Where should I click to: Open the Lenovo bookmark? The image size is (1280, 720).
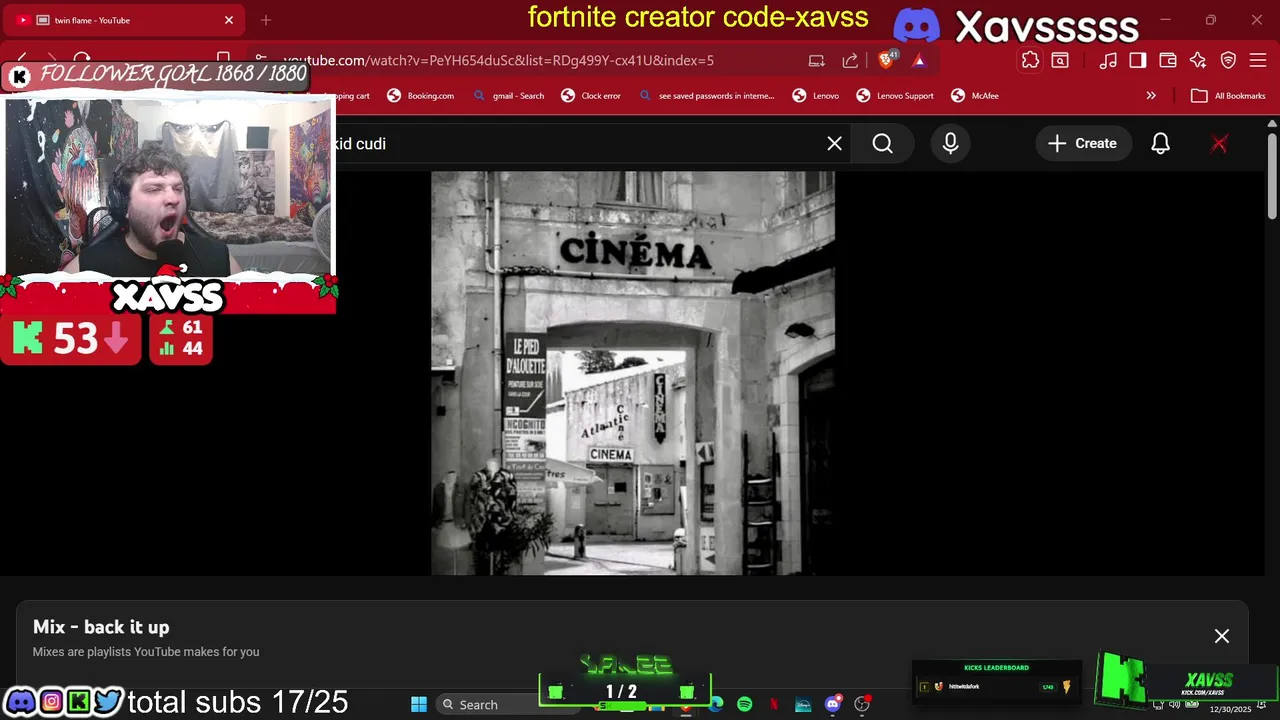(x=816, y=96)
